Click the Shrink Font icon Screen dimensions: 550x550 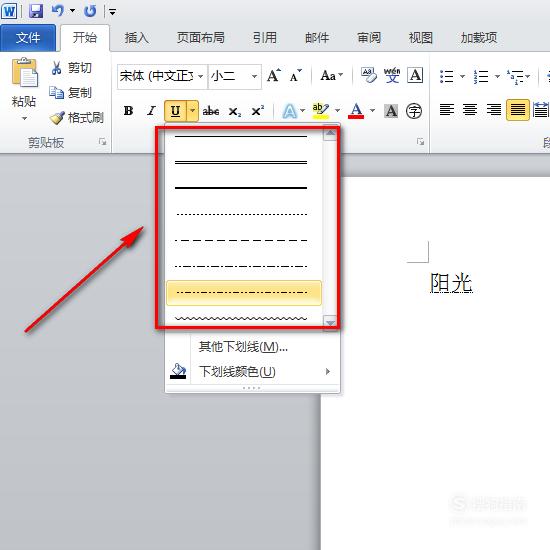click(x=295, y=75)
